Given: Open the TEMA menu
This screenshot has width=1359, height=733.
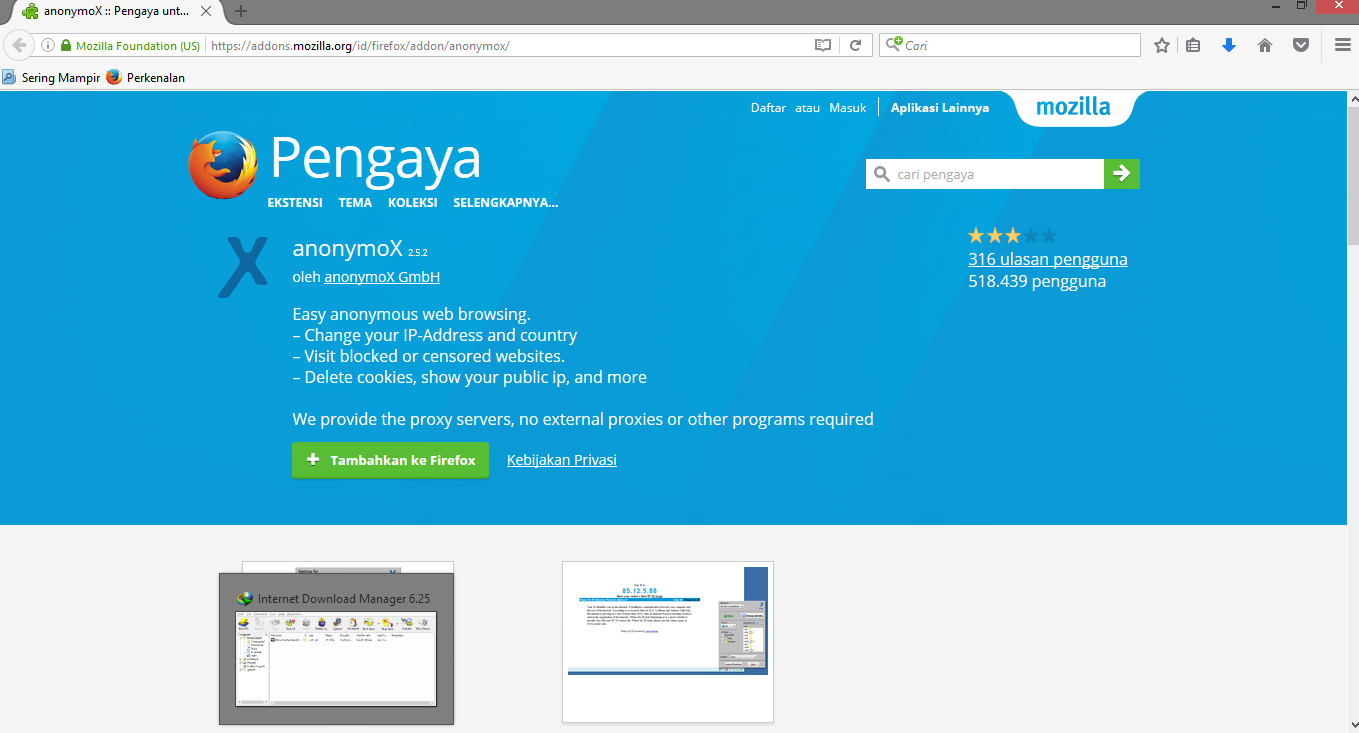Looking at the screenshot, I should pos(355,203).
